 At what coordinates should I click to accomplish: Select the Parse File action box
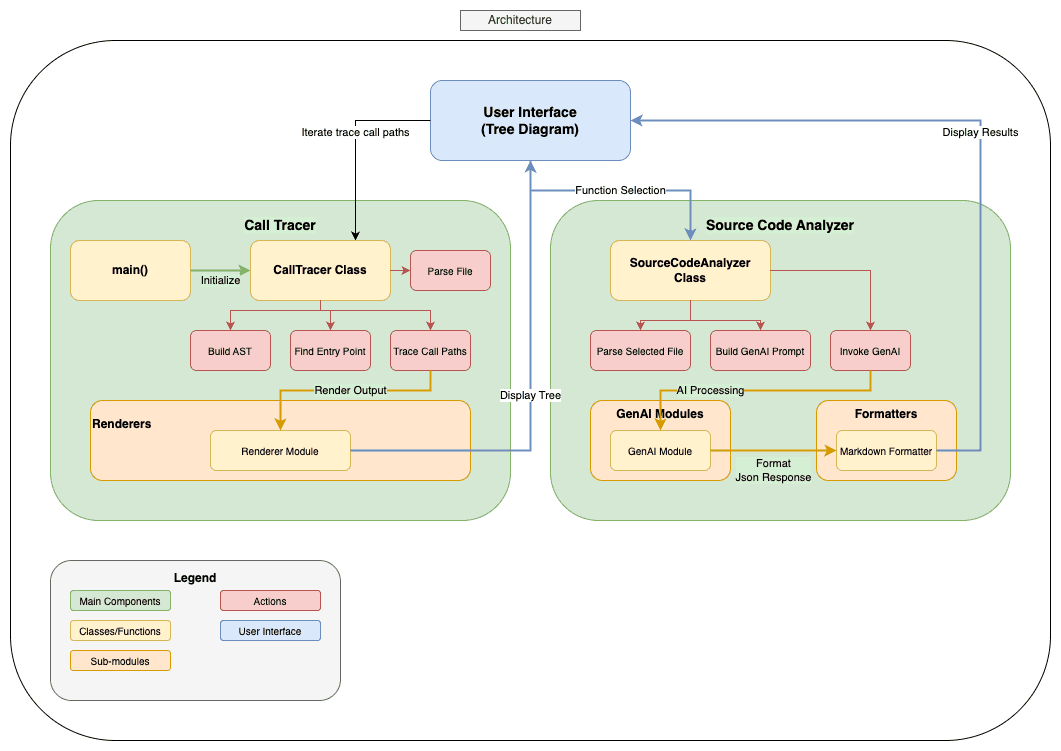pyautogui.click(x=450, y=271)
